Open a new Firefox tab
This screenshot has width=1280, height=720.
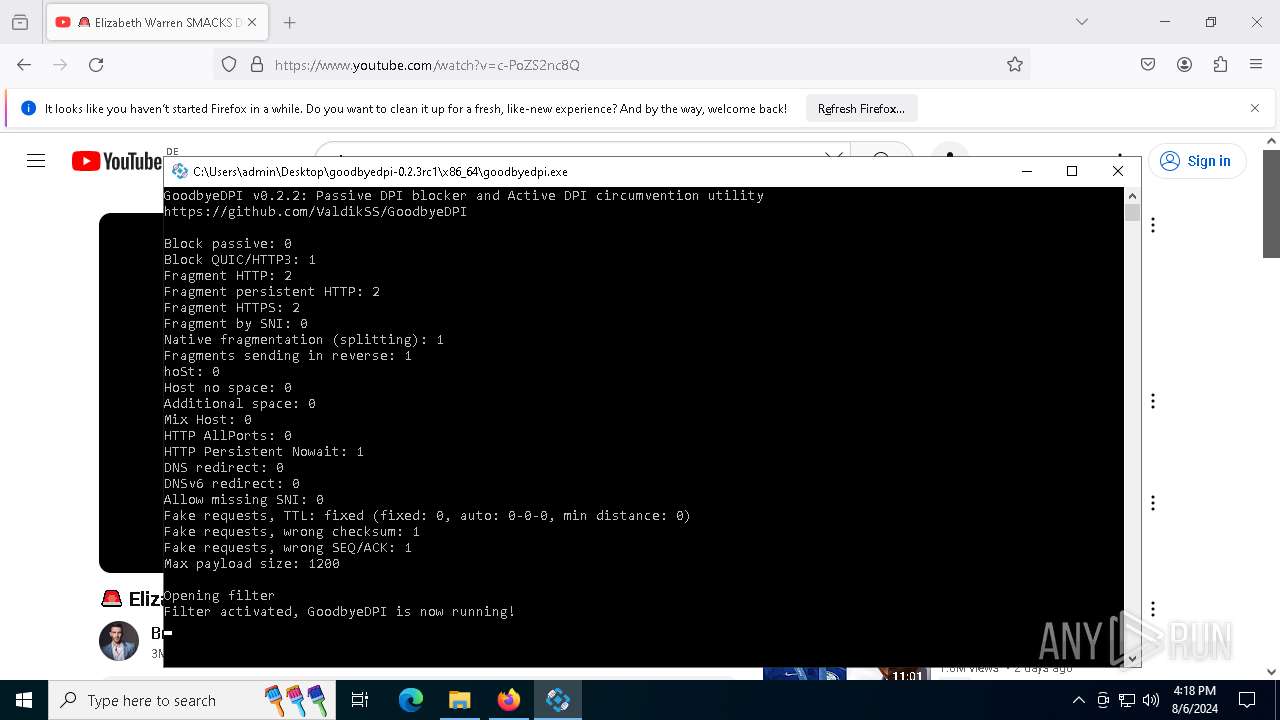[289, 22]
